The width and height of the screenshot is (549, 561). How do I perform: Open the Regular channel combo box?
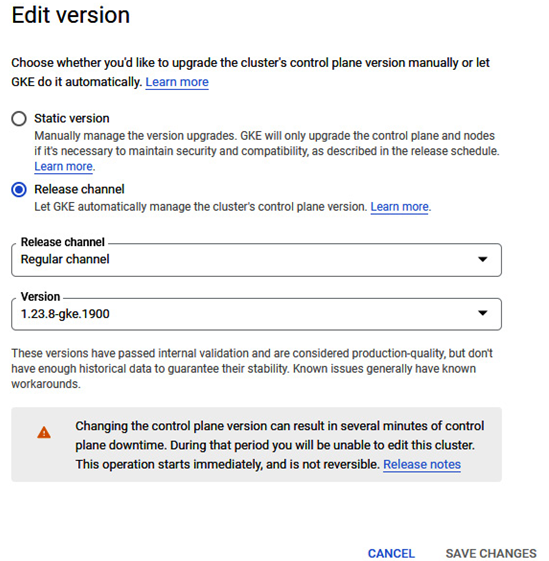(x=256, y=260)
